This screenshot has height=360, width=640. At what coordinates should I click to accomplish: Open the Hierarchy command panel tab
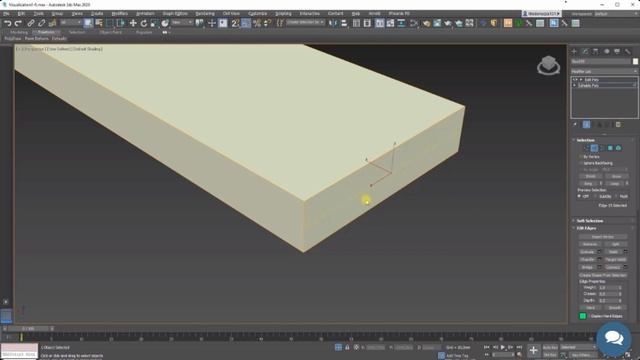596,51
